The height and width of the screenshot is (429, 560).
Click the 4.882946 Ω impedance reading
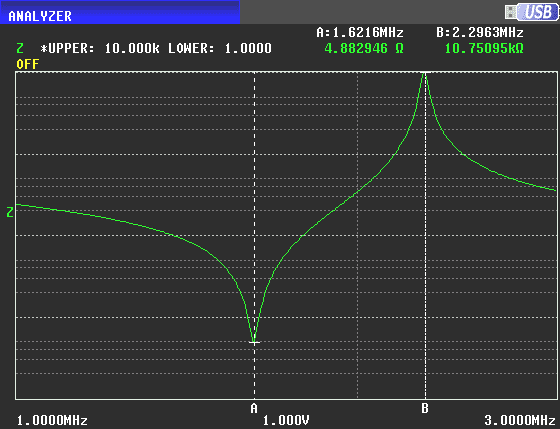tap(364, 48)
